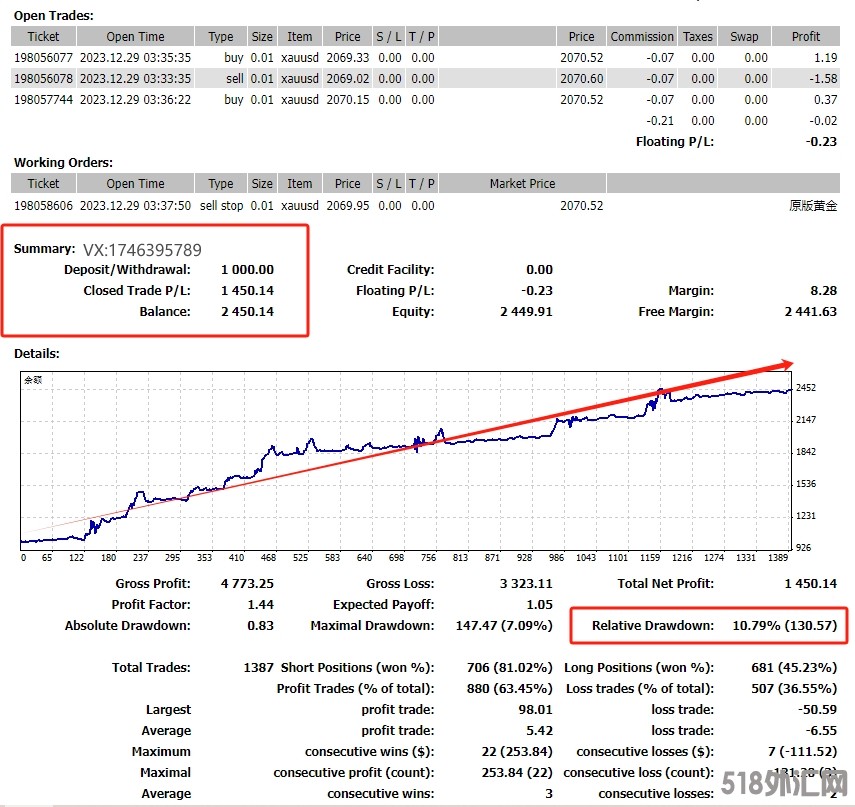Select working order time 2023.12.29 03:37:50

click(135, 206)
